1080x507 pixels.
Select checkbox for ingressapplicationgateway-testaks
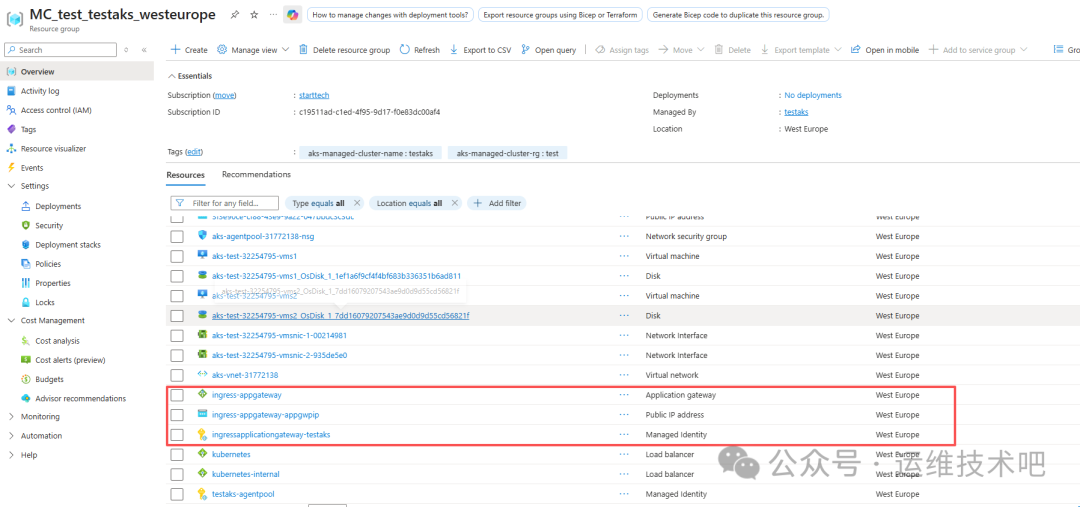click(177, 435)
